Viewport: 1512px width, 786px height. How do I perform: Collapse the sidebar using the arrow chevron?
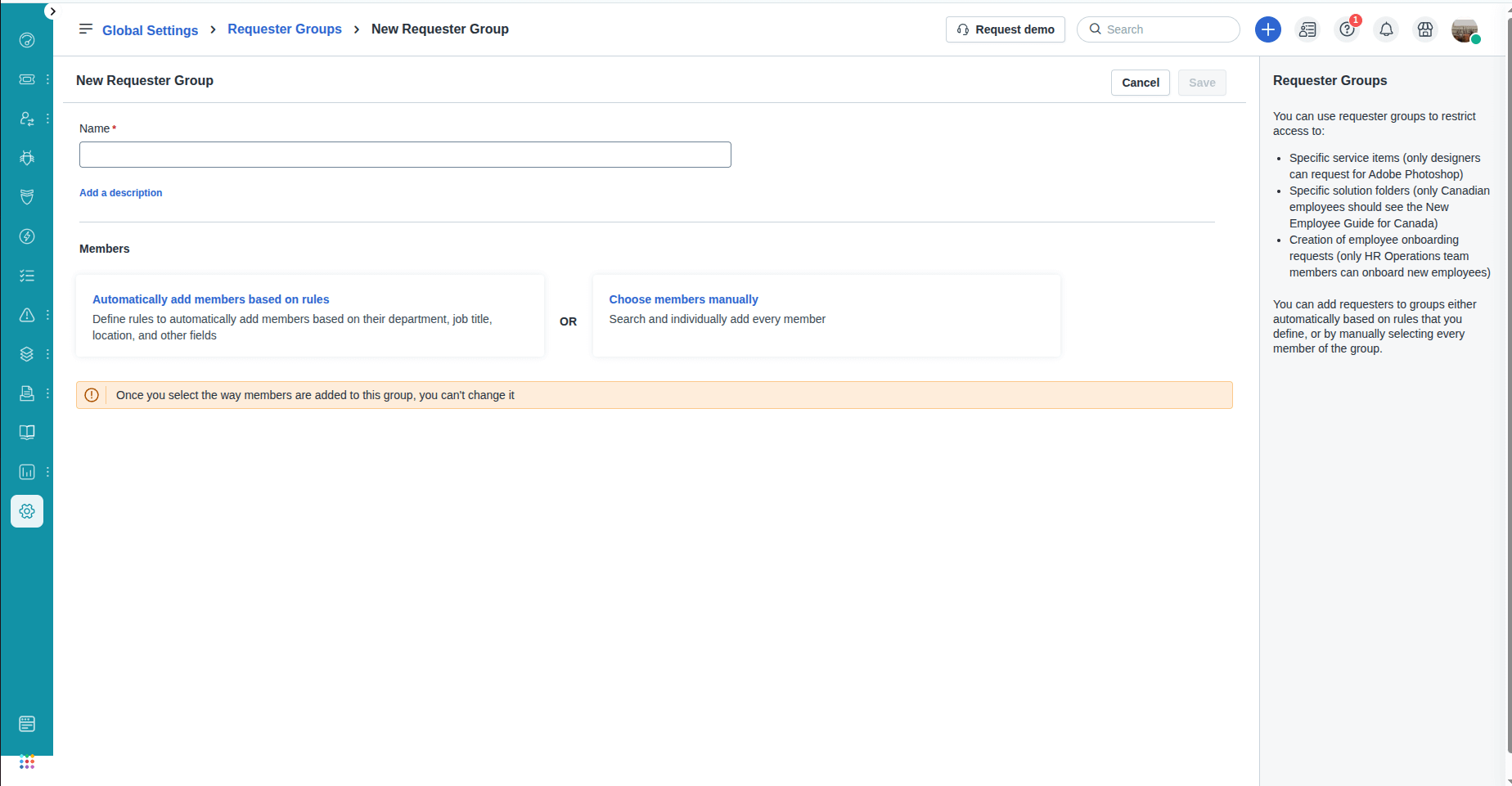coord(52,11)
